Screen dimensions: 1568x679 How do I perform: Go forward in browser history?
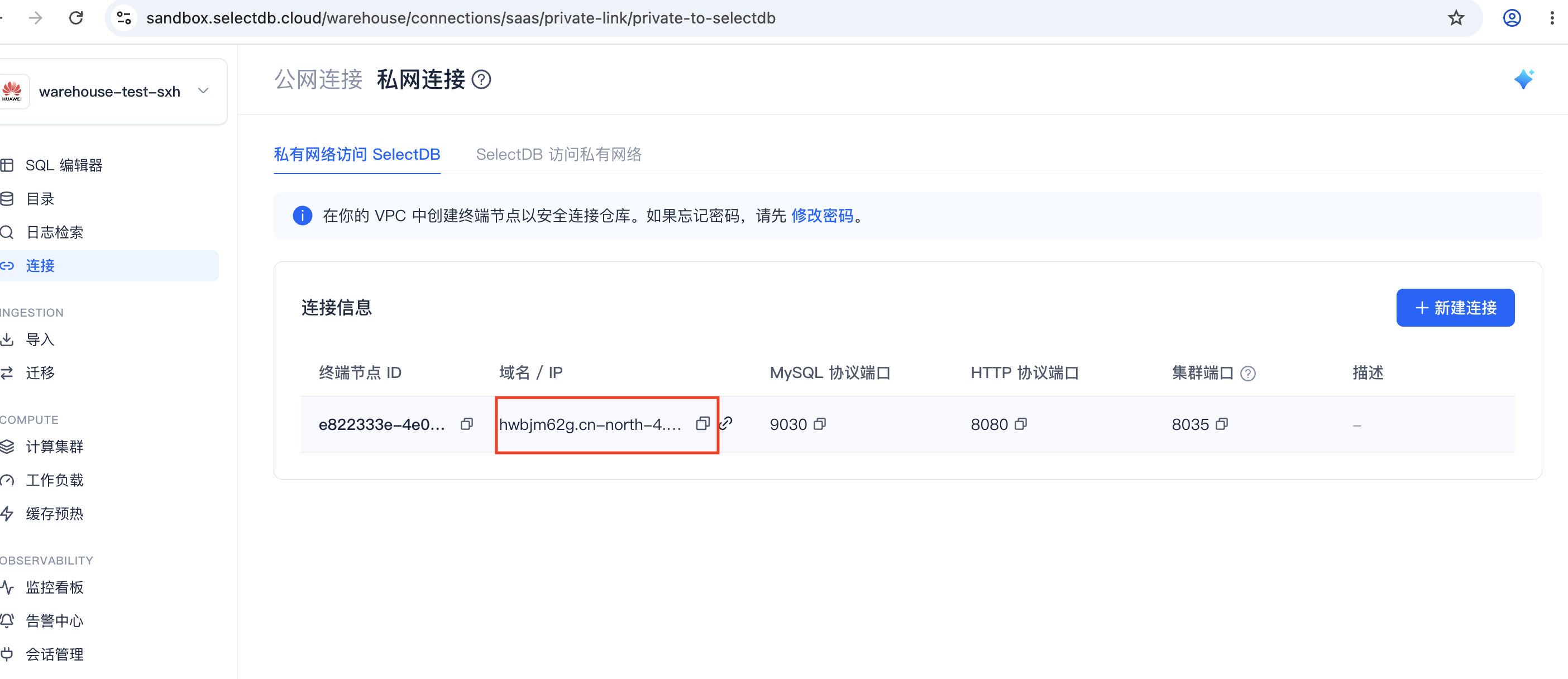(35, 18)
